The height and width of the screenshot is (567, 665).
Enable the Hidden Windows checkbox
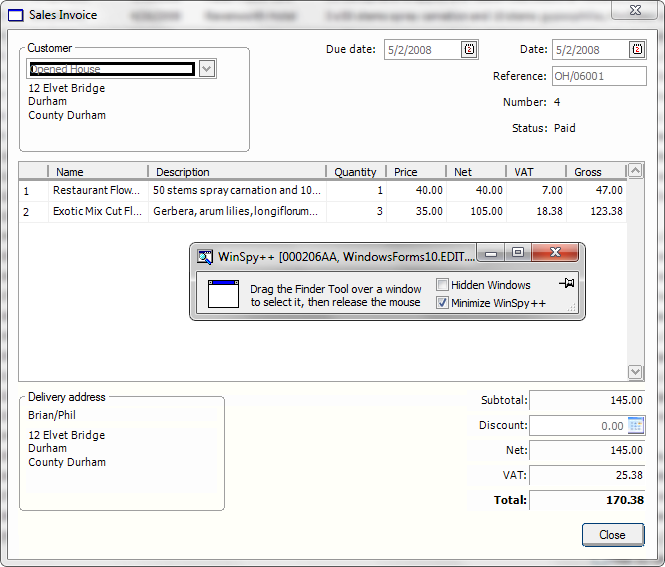[x=443, y=285]
